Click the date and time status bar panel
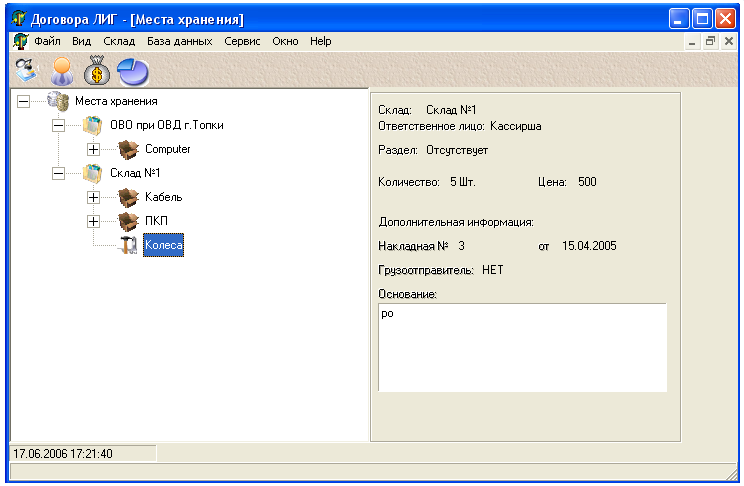 83,454
